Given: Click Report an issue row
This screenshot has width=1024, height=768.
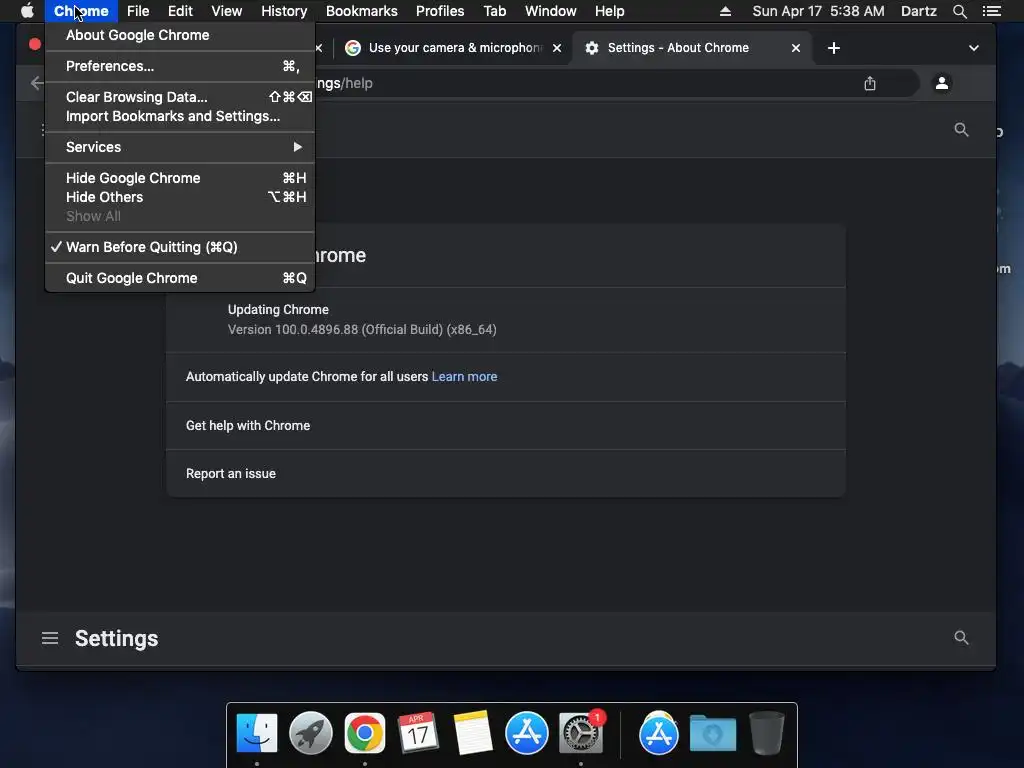Looking at the screenshot, I should [x=506, y=473].
